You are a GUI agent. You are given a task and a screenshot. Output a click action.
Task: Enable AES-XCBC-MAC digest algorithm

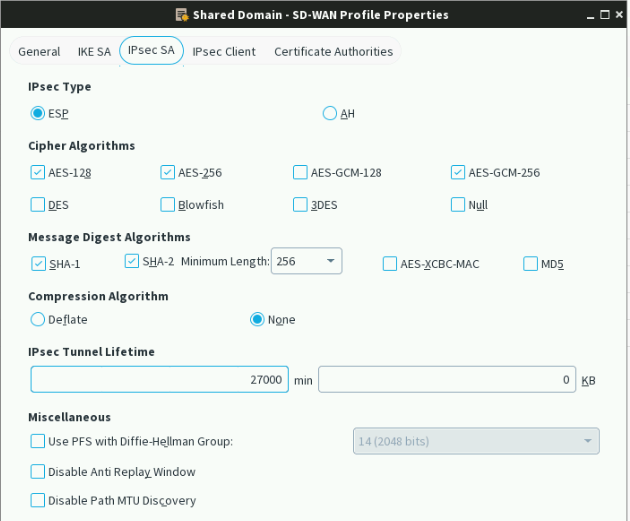point(390,264)
